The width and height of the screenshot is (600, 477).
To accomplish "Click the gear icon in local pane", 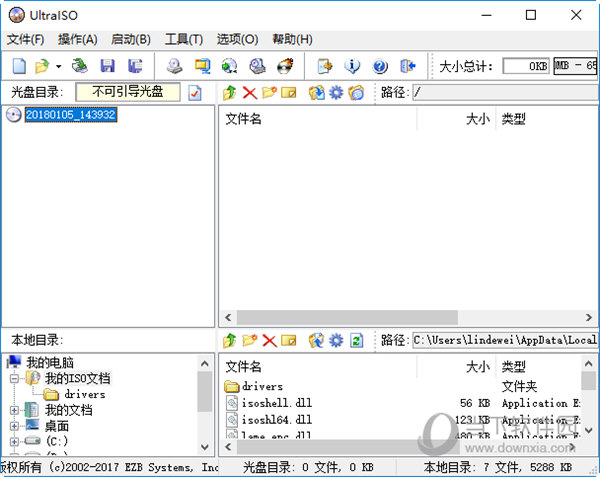I will pyautogui.click(x=336, y=340).
